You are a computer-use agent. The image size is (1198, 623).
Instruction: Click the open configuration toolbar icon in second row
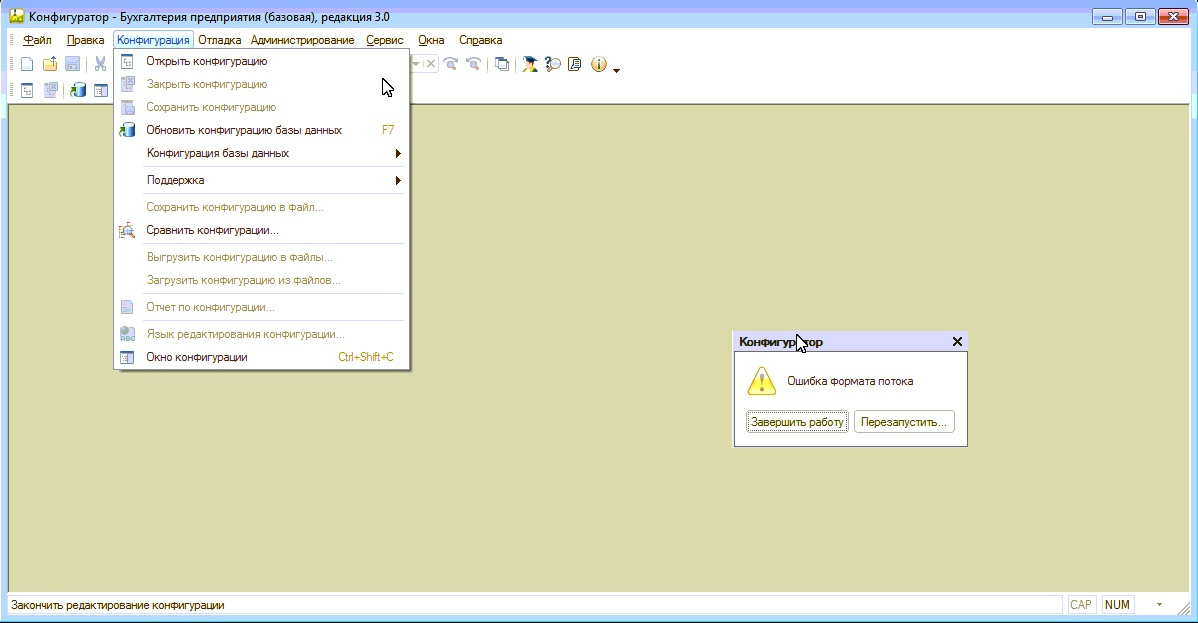pos(27,90)
